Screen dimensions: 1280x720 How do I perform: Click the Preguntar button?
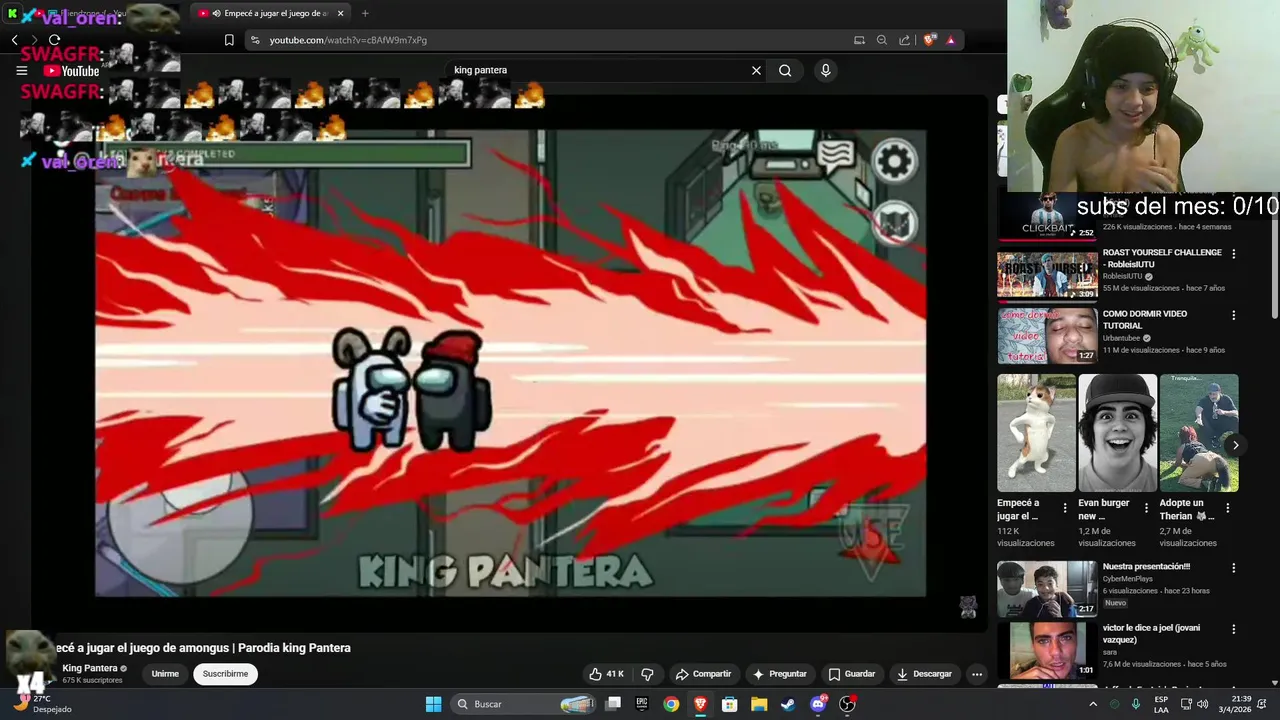(x=780, y=674)
